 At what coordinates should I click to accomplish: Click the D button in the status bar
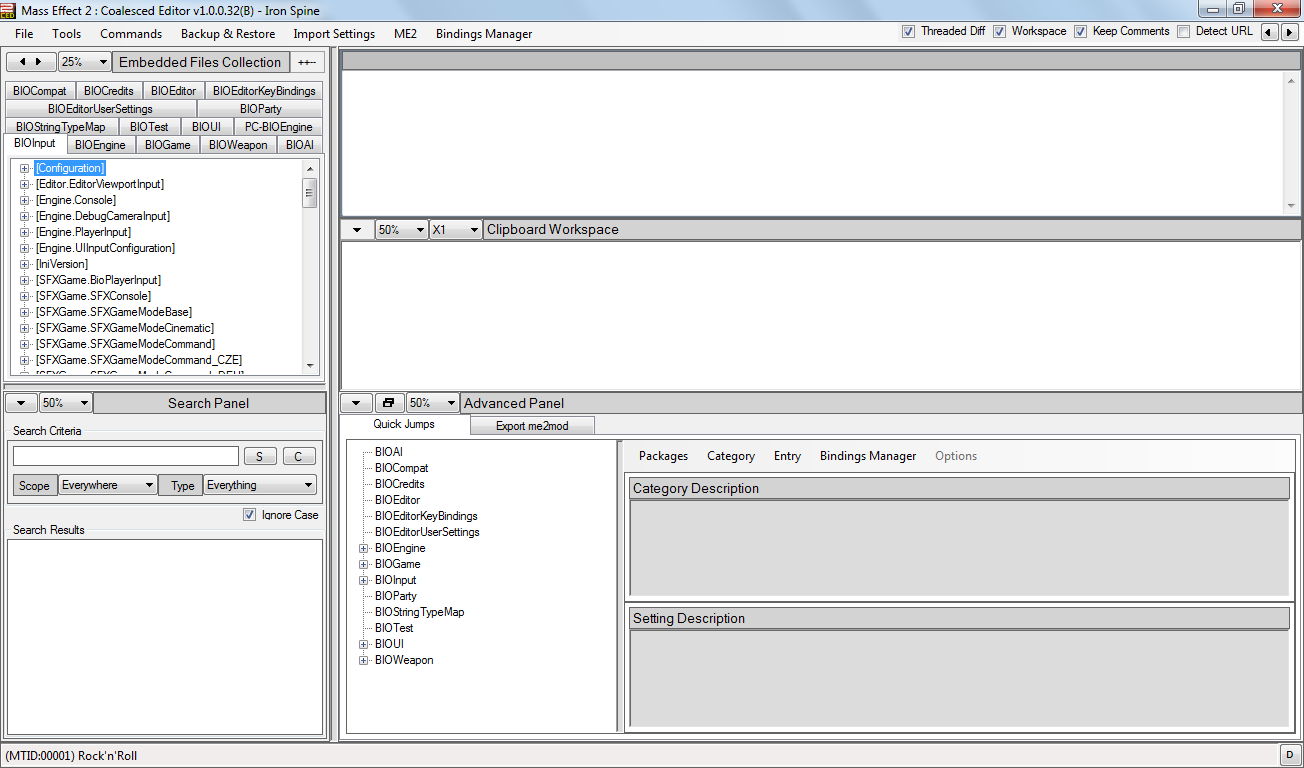(1290, 755)
